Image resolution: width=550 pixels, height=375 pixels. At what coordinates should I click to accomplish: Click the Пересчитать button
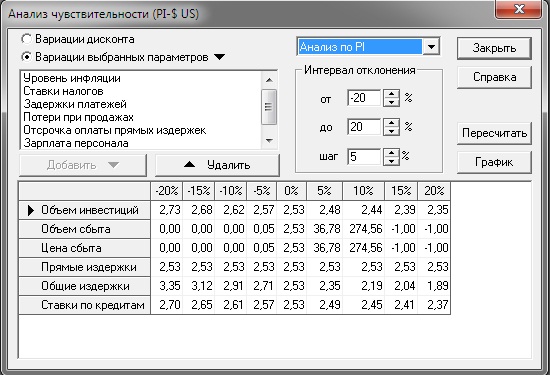494,133
